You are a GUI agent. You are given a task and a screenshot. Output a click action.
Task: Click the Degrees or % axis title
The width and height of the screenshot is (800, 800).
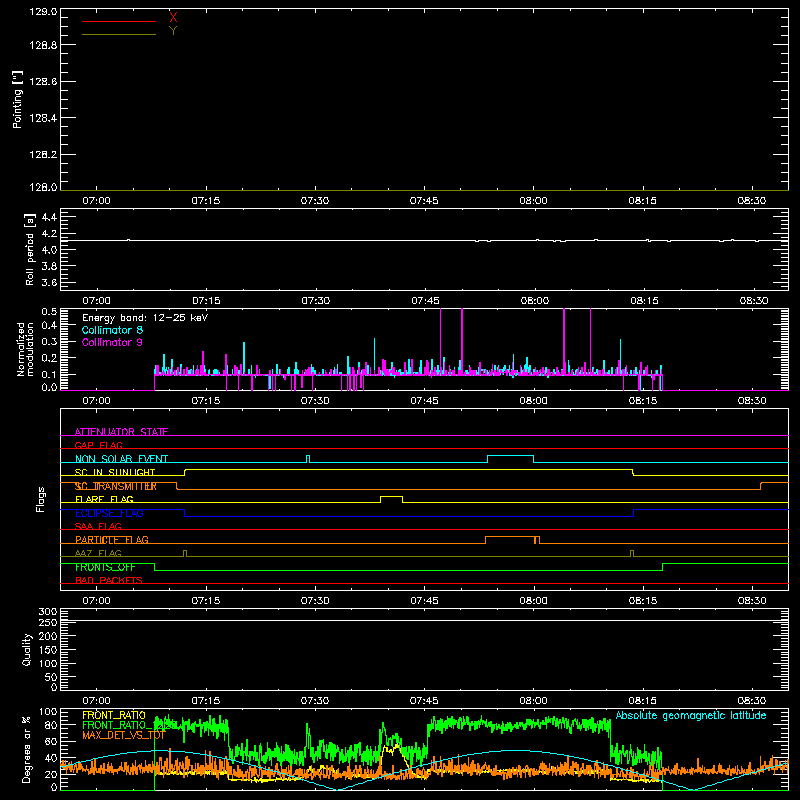27,749
